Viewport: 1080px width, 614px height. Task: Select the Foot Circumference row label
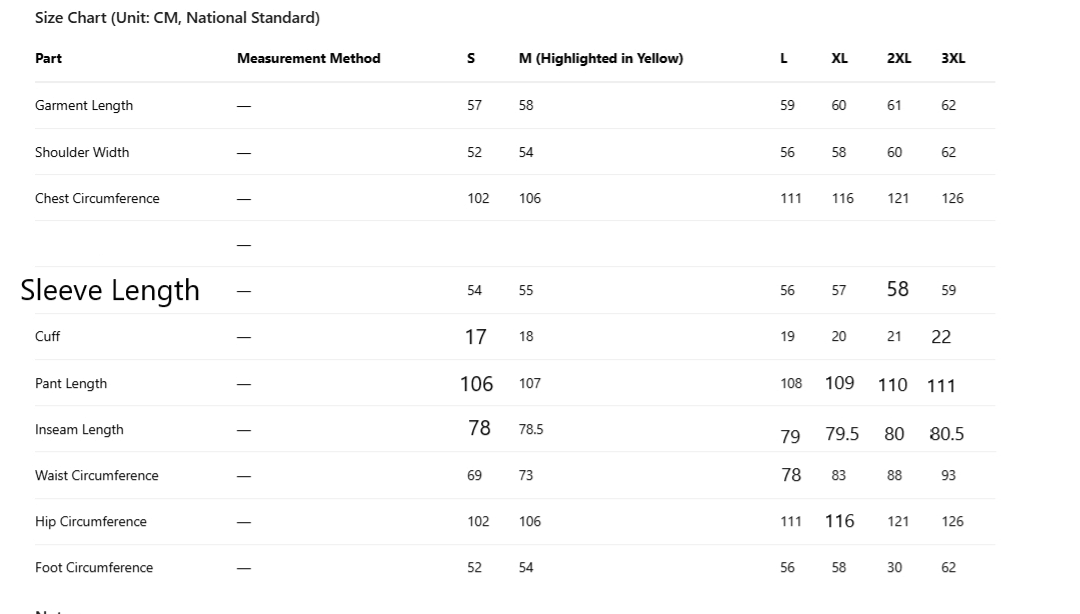(94, 568)
